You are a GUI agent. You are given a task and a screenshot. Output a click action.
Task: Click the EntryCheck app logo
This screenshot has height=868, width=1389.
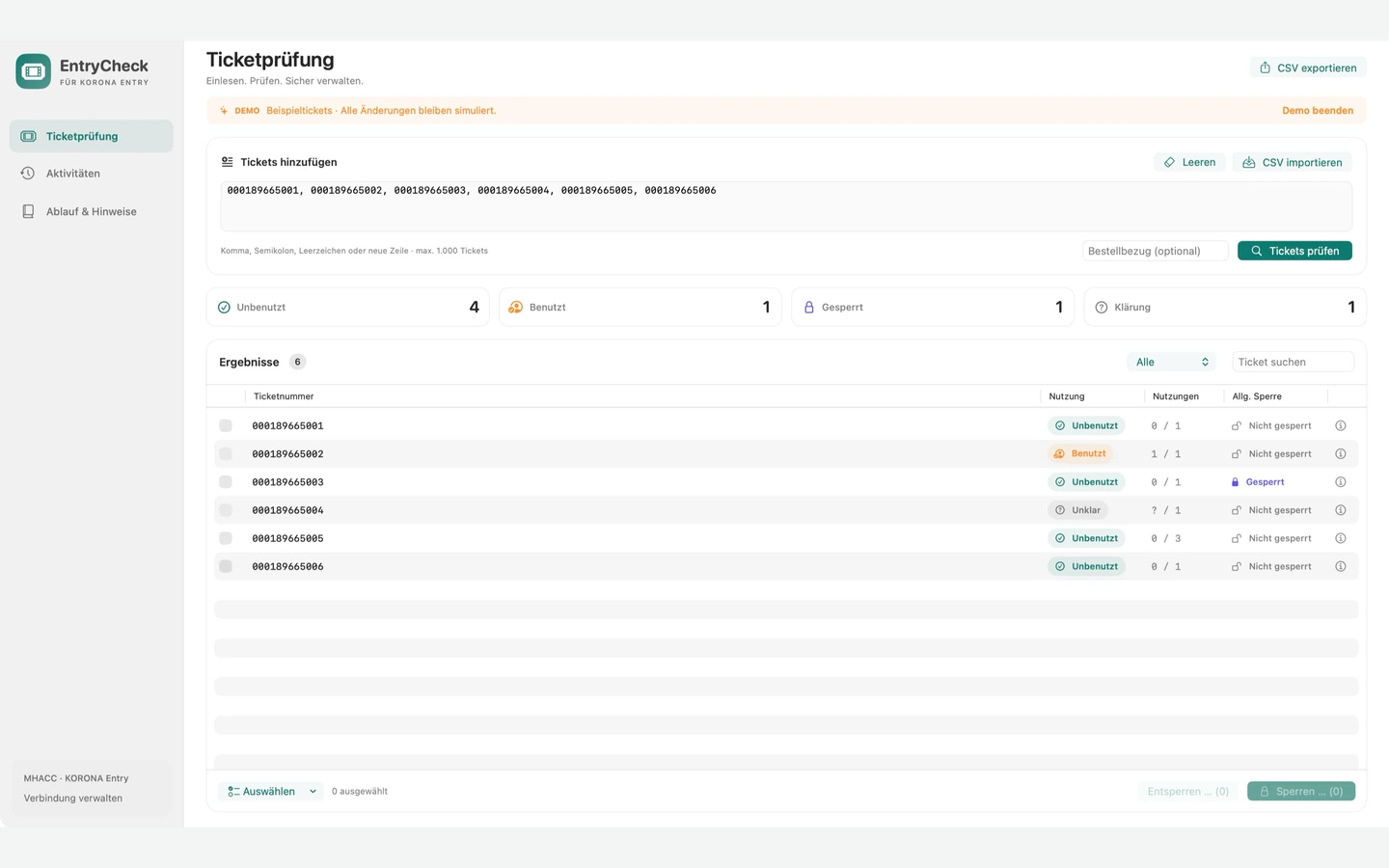(x=33, y=71)
